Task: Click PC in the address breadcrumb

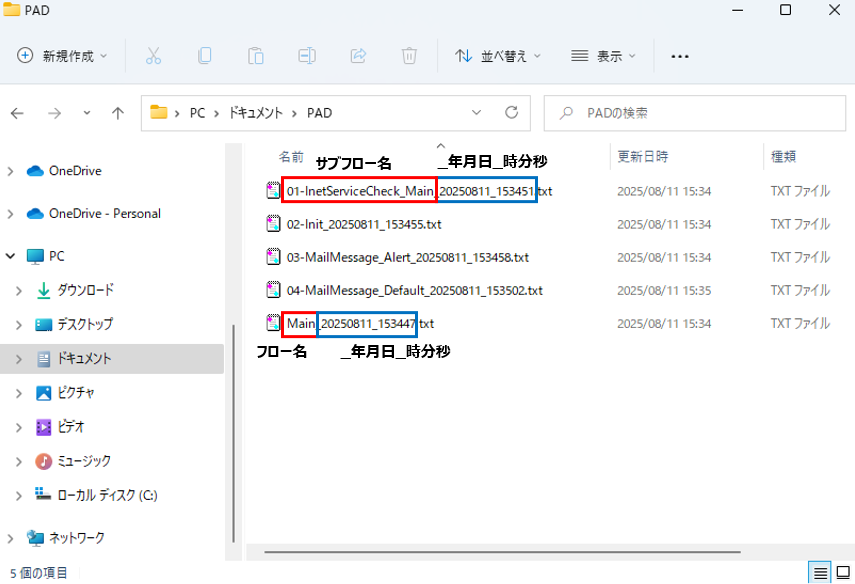Action: (x=197, y=113)
